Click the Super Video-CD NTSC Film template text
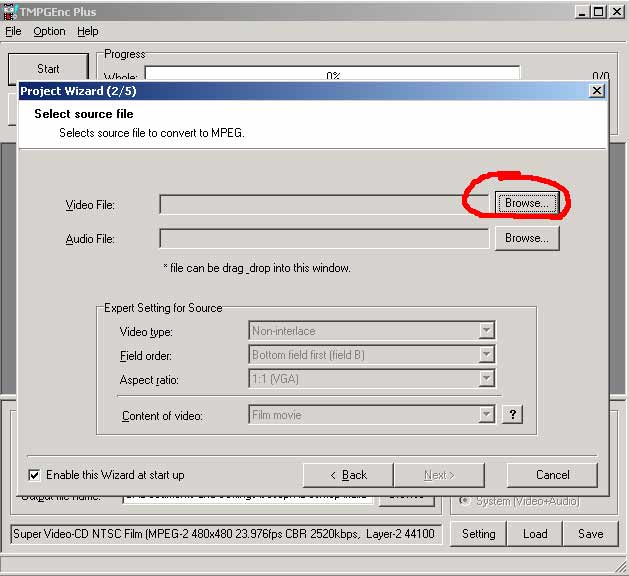This screenshot has height=576, width=629. [226, 534]
